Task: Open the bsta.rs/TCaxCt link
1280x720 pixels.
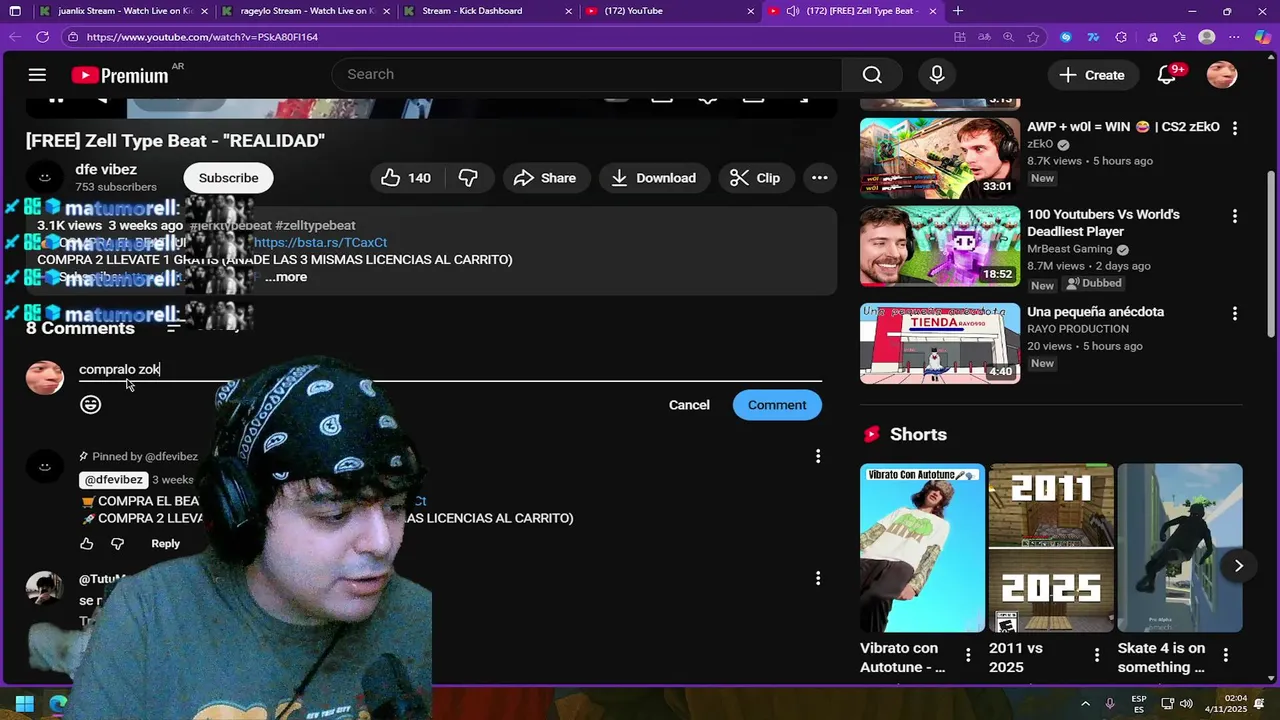Action: [x=320, y=242]
